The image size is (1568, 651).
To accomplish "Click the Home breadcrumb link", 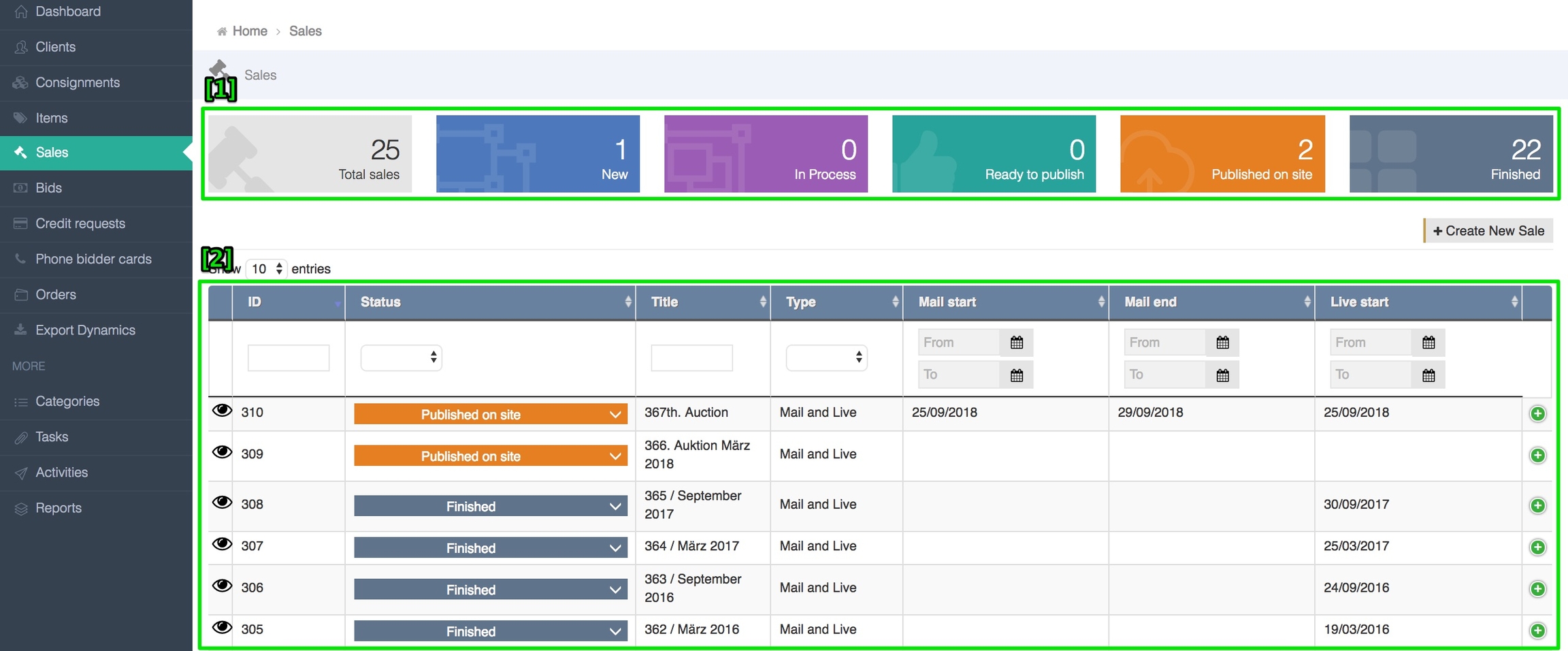I will tap(250, 31).
